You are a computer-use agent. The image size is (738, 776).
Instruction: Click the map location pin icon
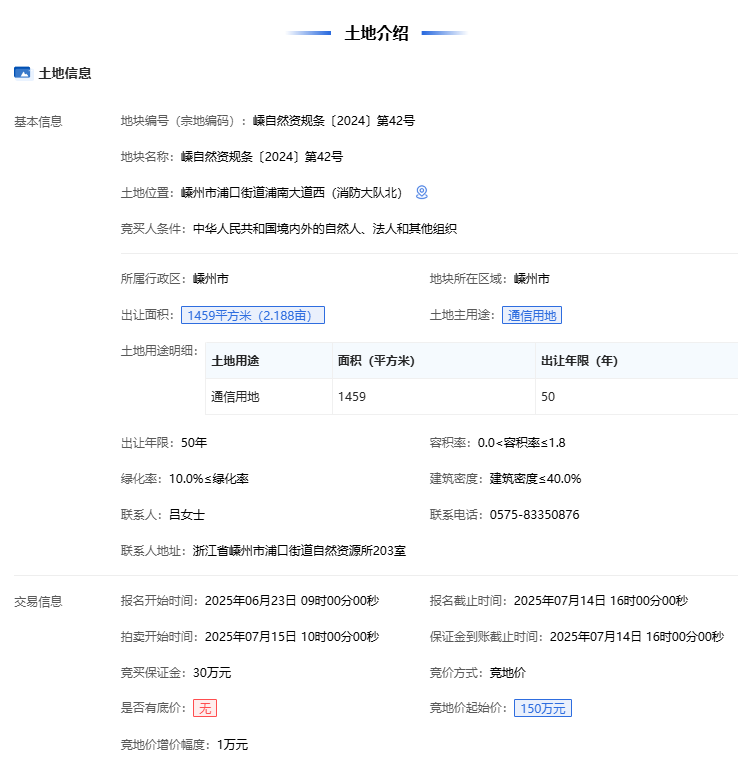[422, 192]
